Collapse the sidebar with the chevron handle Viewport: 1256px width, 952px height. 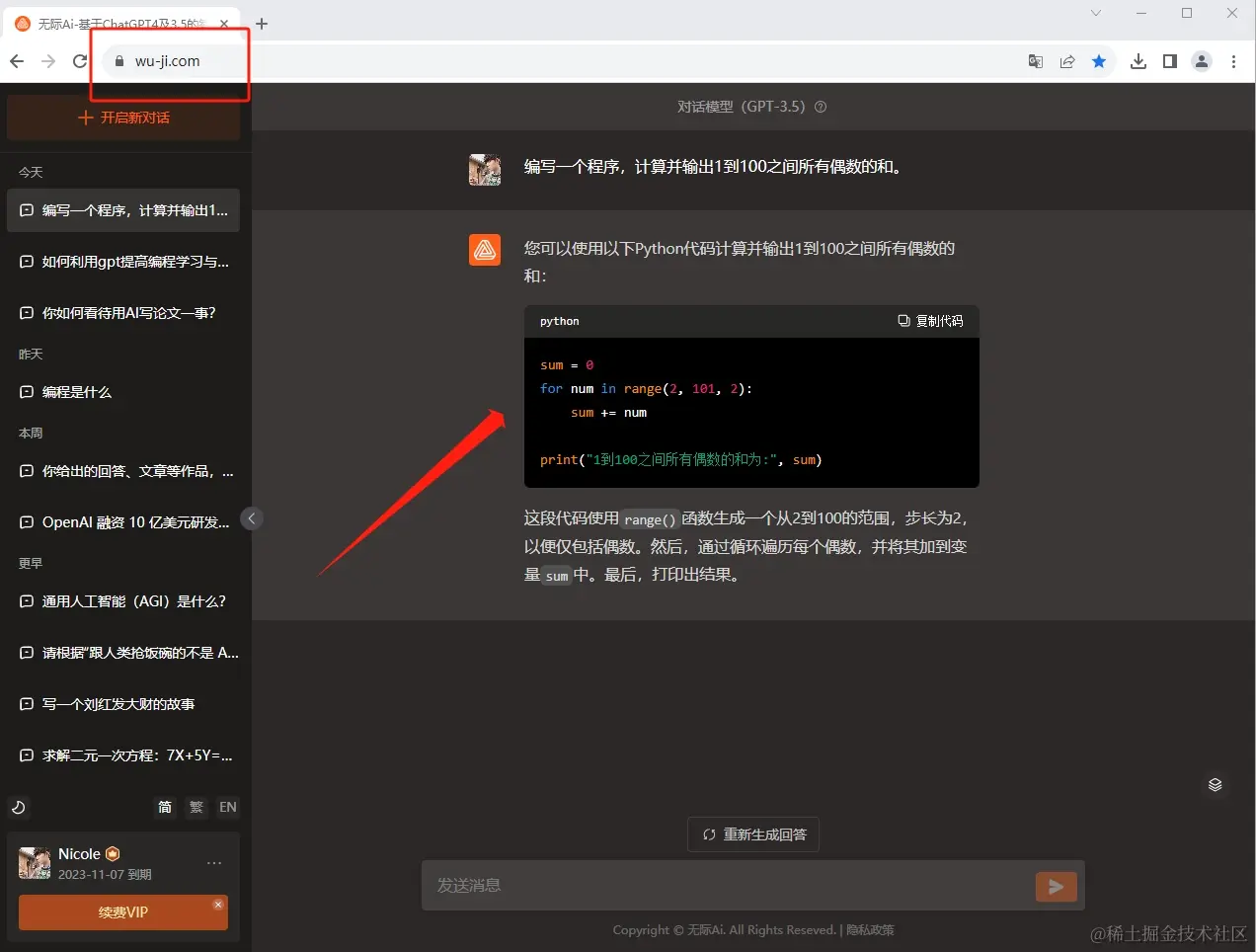point(252,518)
